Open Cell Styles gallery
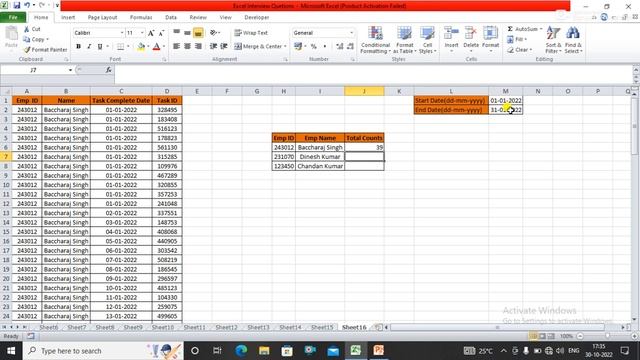 pos(427,40)
